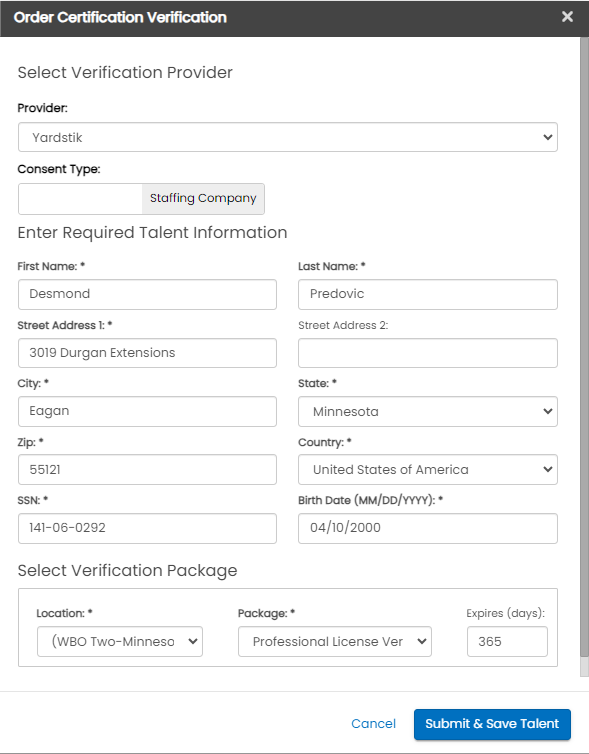Viewport: 589px width, 754px height.
Task: Open the Country dropdown
Action: point(427,469)
